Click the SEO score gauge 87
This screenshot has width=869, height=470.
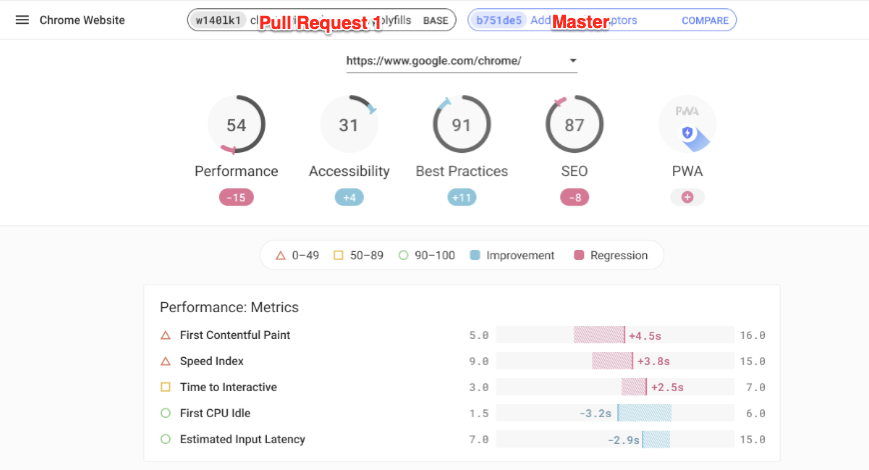click(x=574, y=124)
